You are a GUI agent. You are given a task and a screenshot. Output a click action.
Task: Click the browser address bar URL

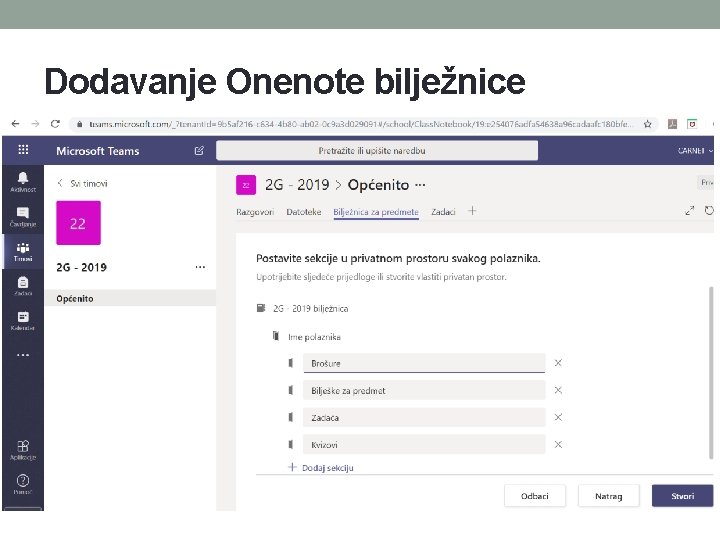point(360,124)
